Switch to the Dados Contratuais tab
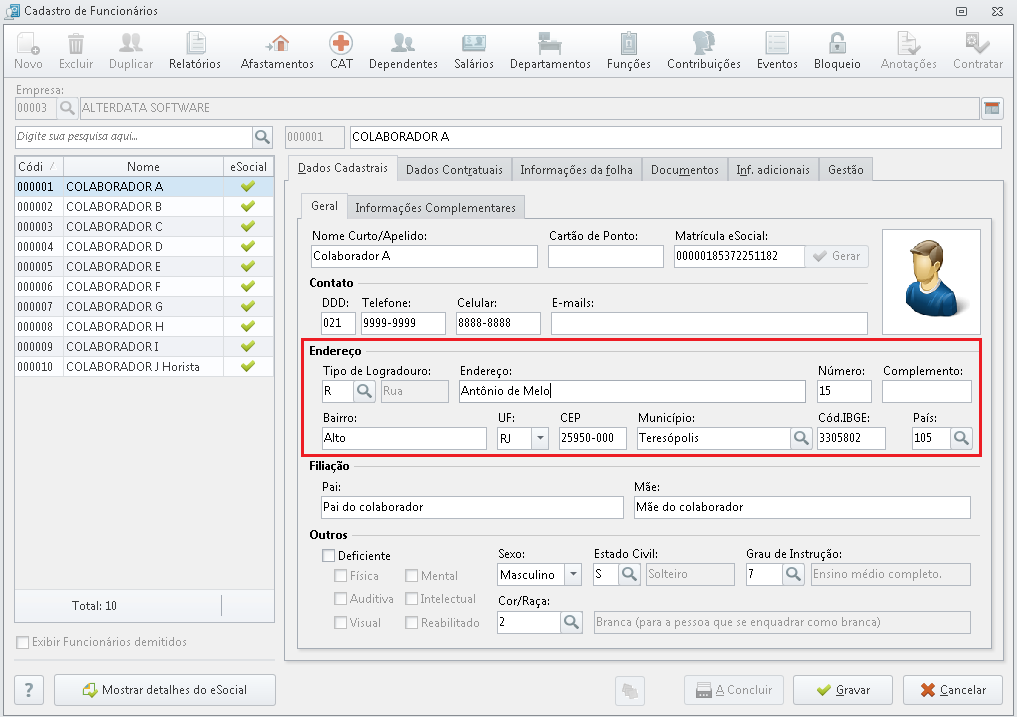 [x=454, y=170]
